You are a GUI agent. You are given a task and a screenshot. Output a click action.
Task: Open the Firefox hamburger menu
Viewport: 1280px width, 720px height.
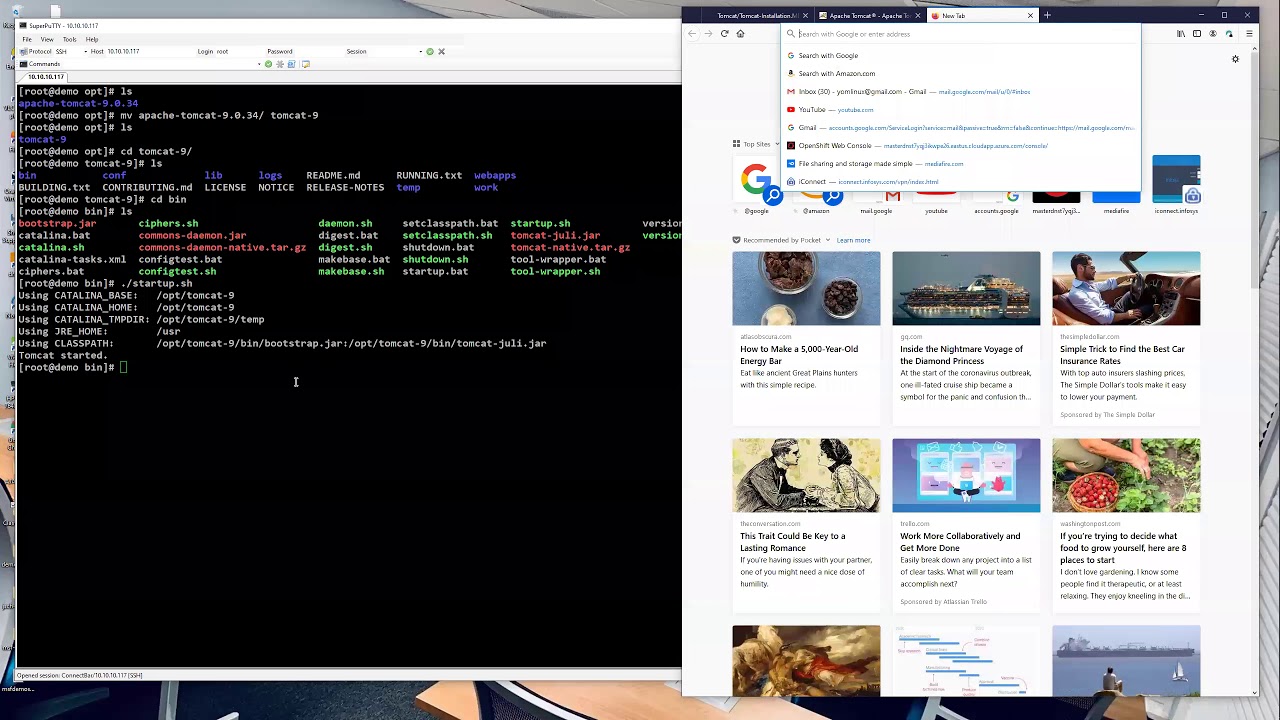1249,34
